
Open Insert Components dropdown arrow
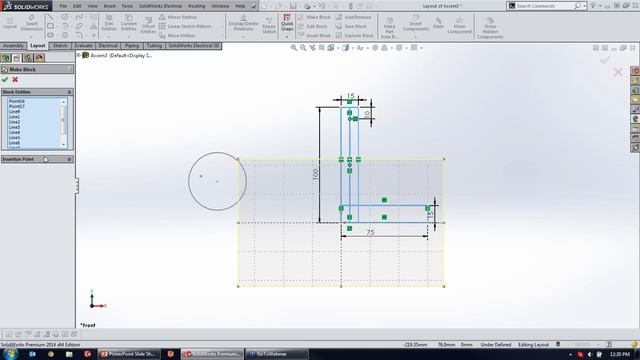point(416,37)
